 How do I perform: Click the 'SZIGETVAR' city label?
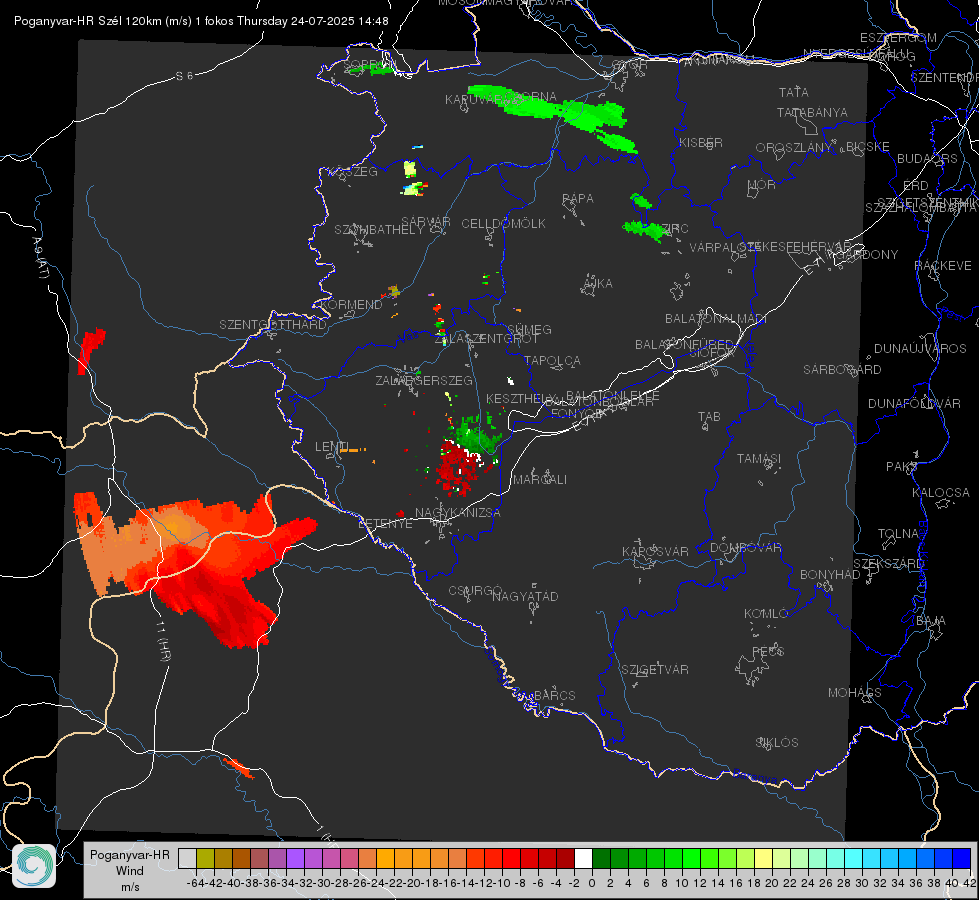point(655,670)
